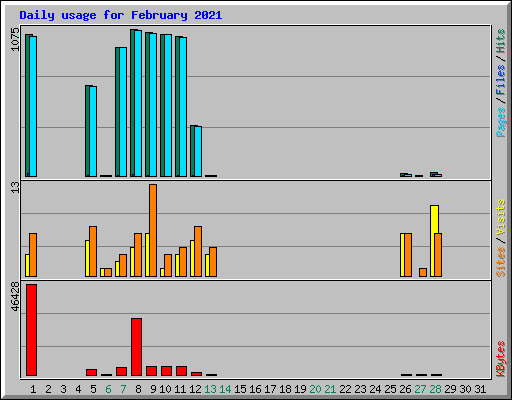Click the 13 axis value on the visits chart
512x400 pixels.
coord(15,187)
